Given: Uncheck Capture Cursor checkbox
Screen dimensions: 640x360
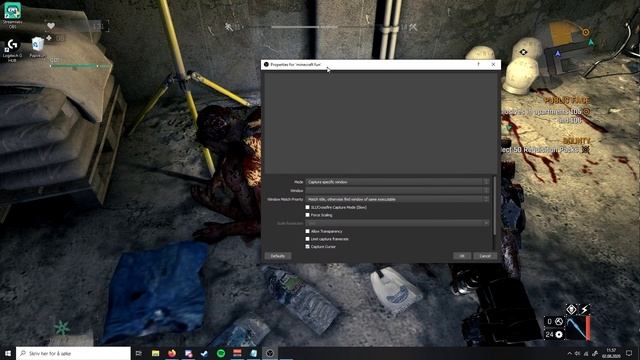Looking at the screenshot, I should tap(307, 247).
